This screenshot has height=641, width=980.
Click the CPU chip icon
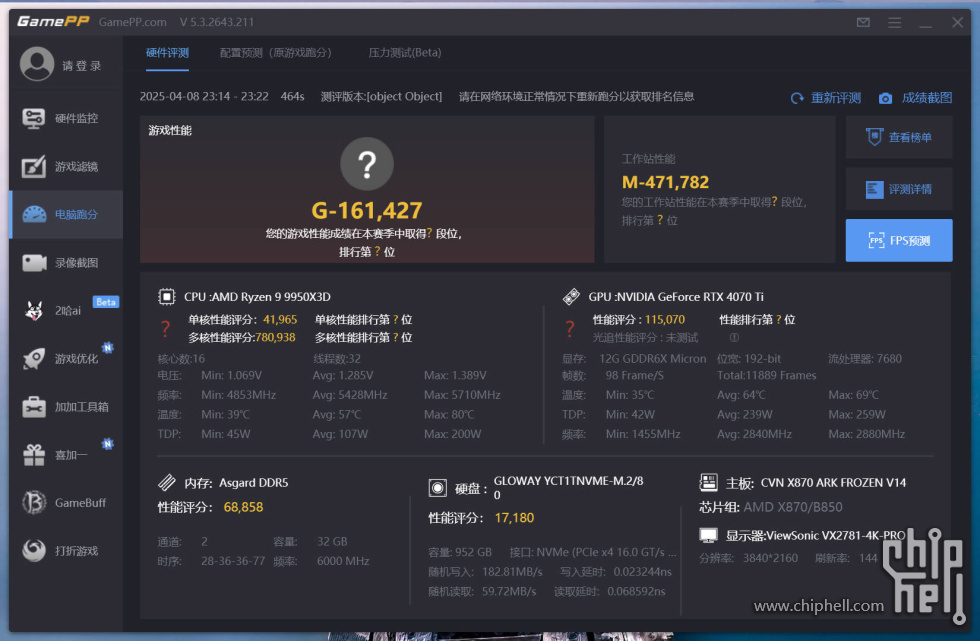[x=167, y=296]
